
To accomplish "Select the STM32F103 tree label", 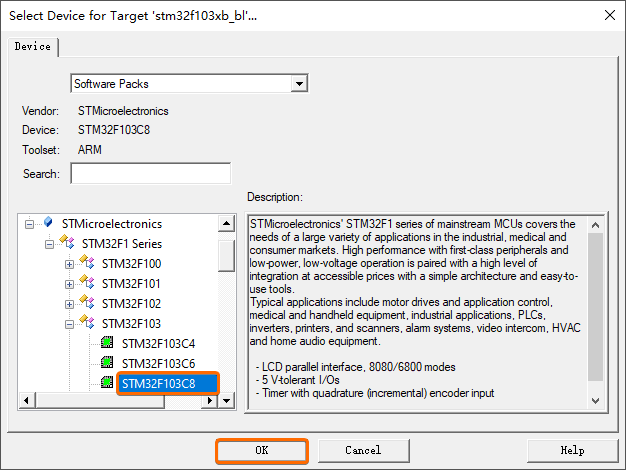I will (x=131, y=323).
